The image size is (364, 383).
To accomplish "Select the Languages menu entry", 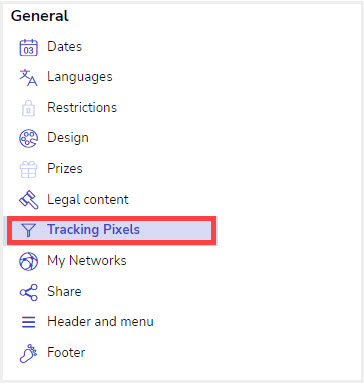I will 80,77.
